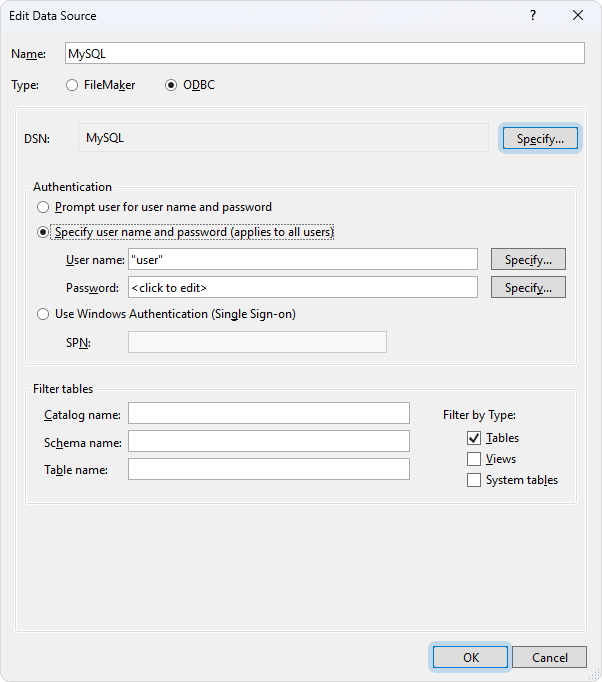Click Specify button for User name
This screenshot has width=602, height=682.
[528, 260]
